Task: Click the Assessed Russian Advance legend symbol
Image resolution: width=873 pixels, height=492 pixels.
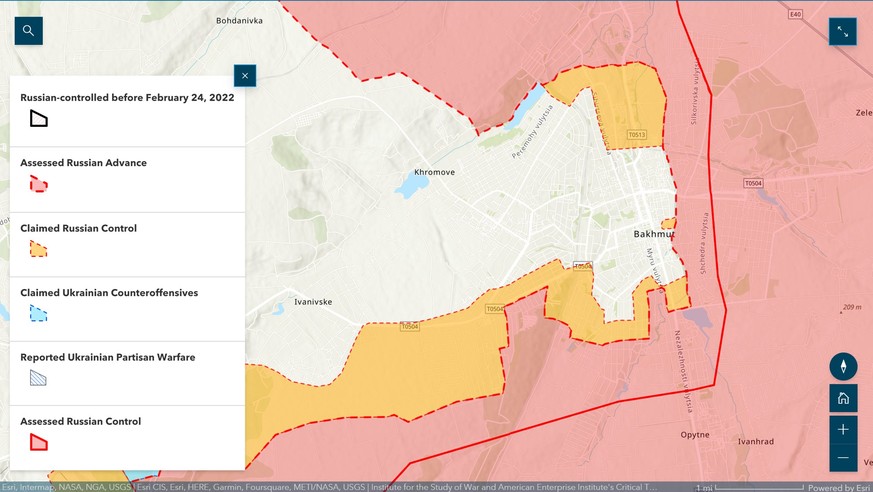Action: tap(38, 184)
